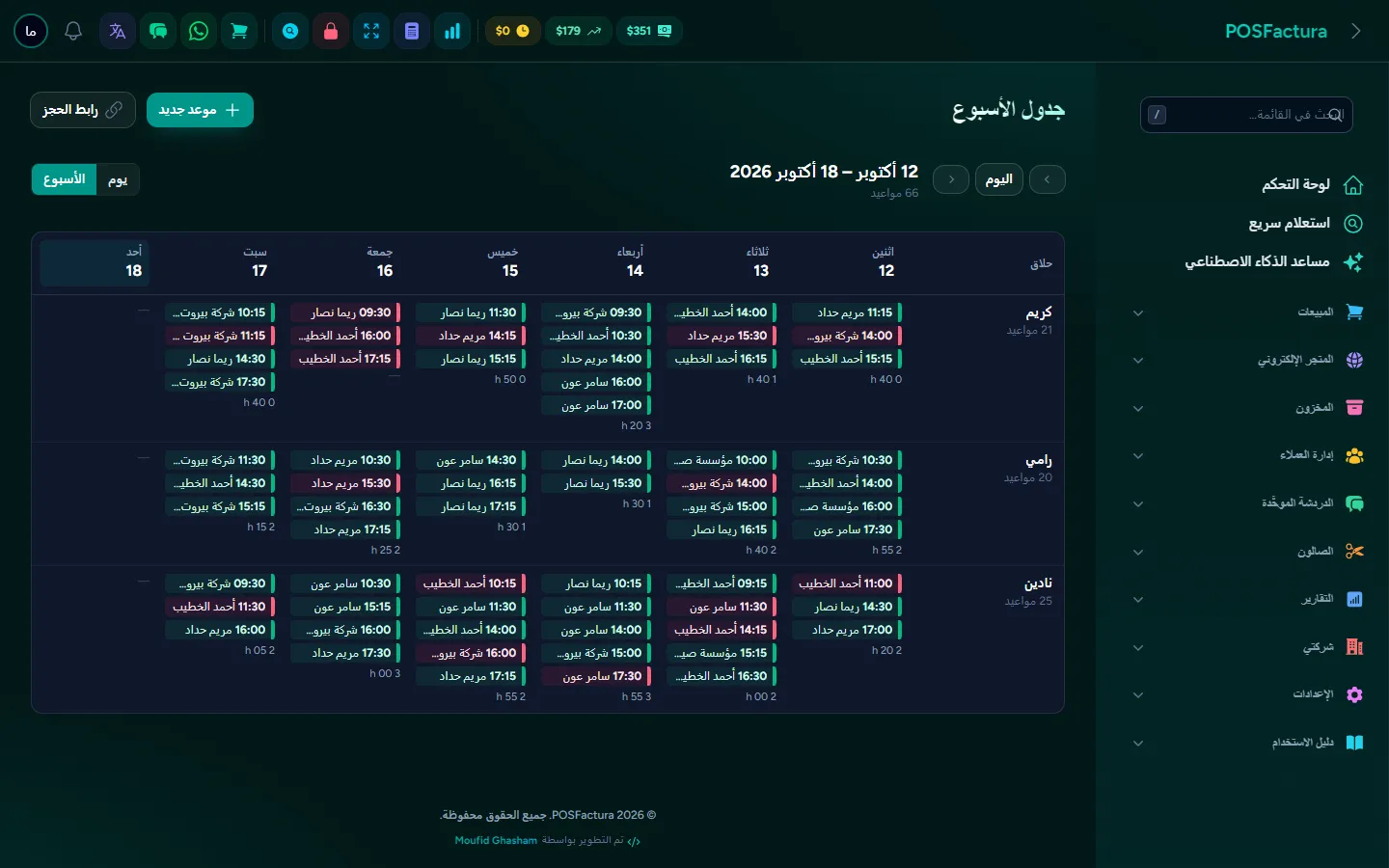The width and height of the screenshot is (1389, 868).
Task: Focus the sidebar menu search field
Action: pyautogui.click(x=1246, y=115)
